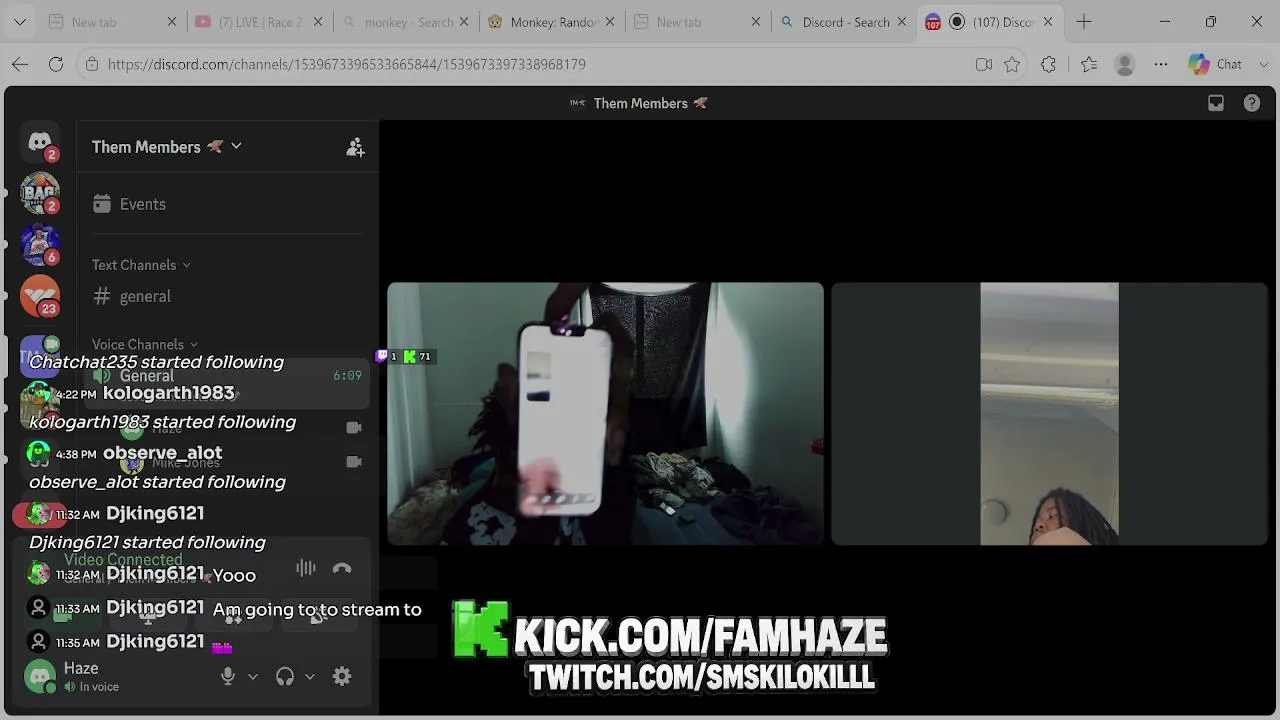Screen dimensions: 1280x720
Task: Open the Discord inbox icon
Action: (x=1216, y=103)
